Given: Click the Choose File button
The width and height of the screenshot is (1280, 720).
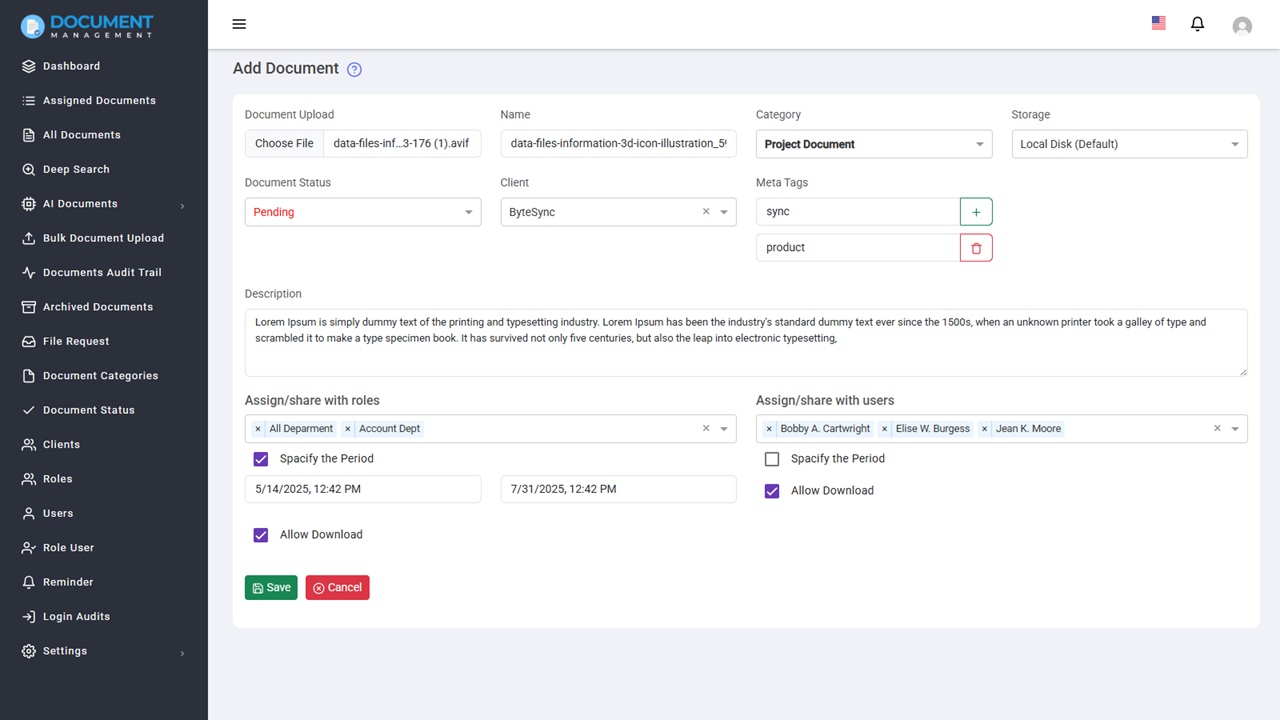Looking at the screenshot, I should [284, 144].
